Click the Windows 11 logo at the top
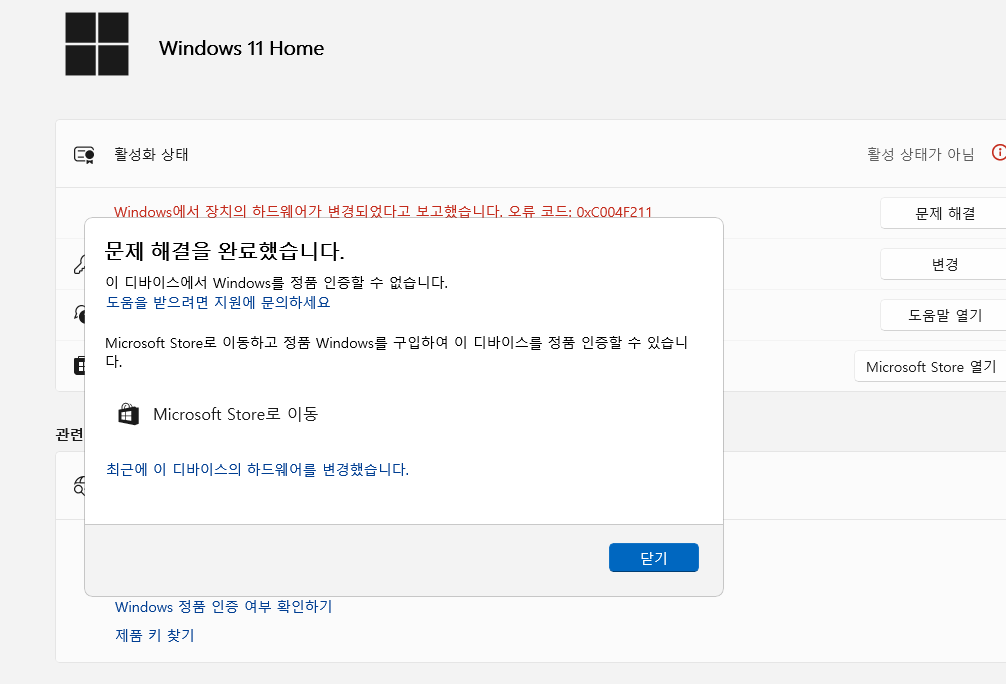 [96, 44]
